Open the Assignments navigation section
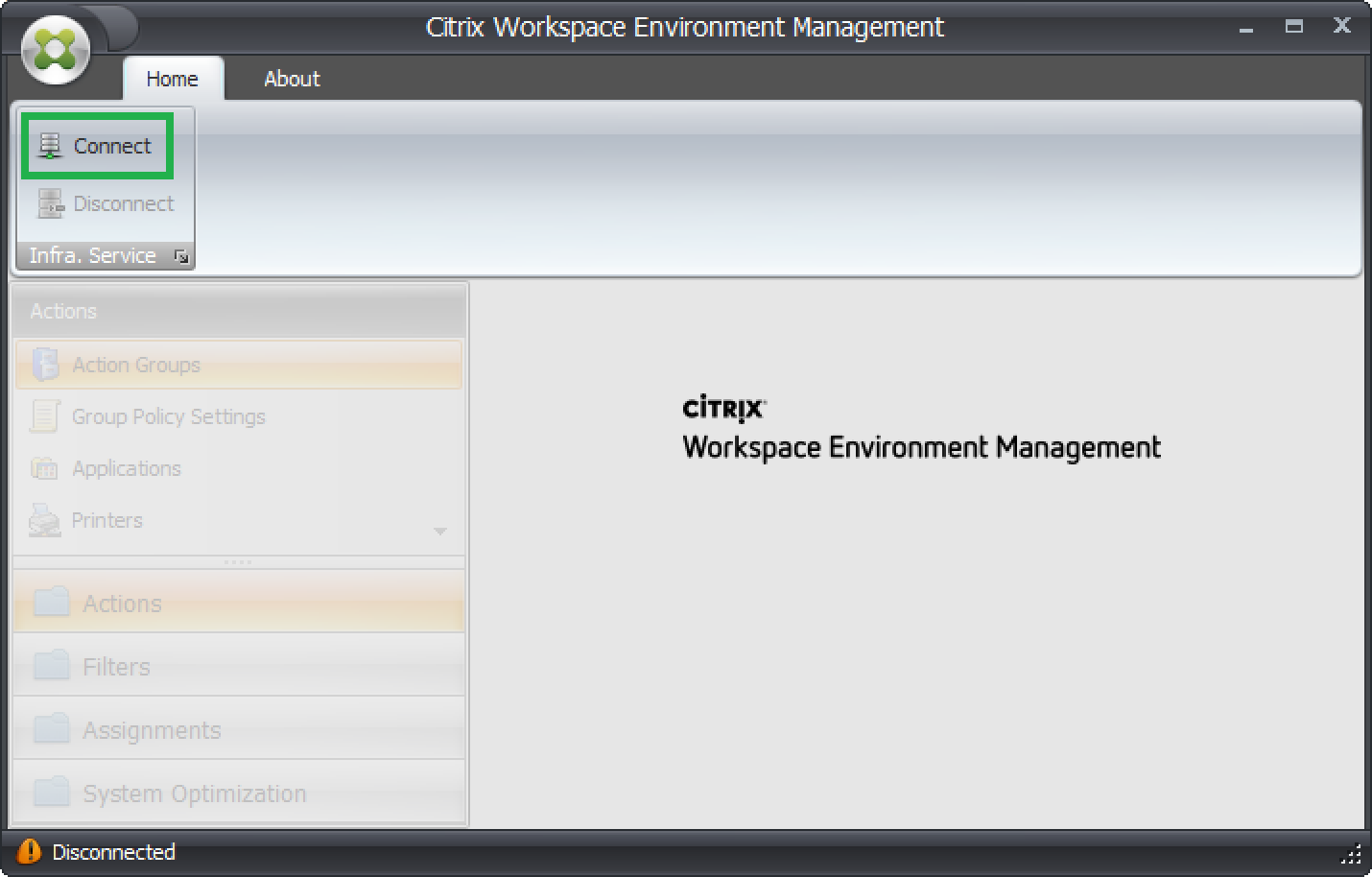Screen dimensions: 1372x877 click(x=152, y=730)
